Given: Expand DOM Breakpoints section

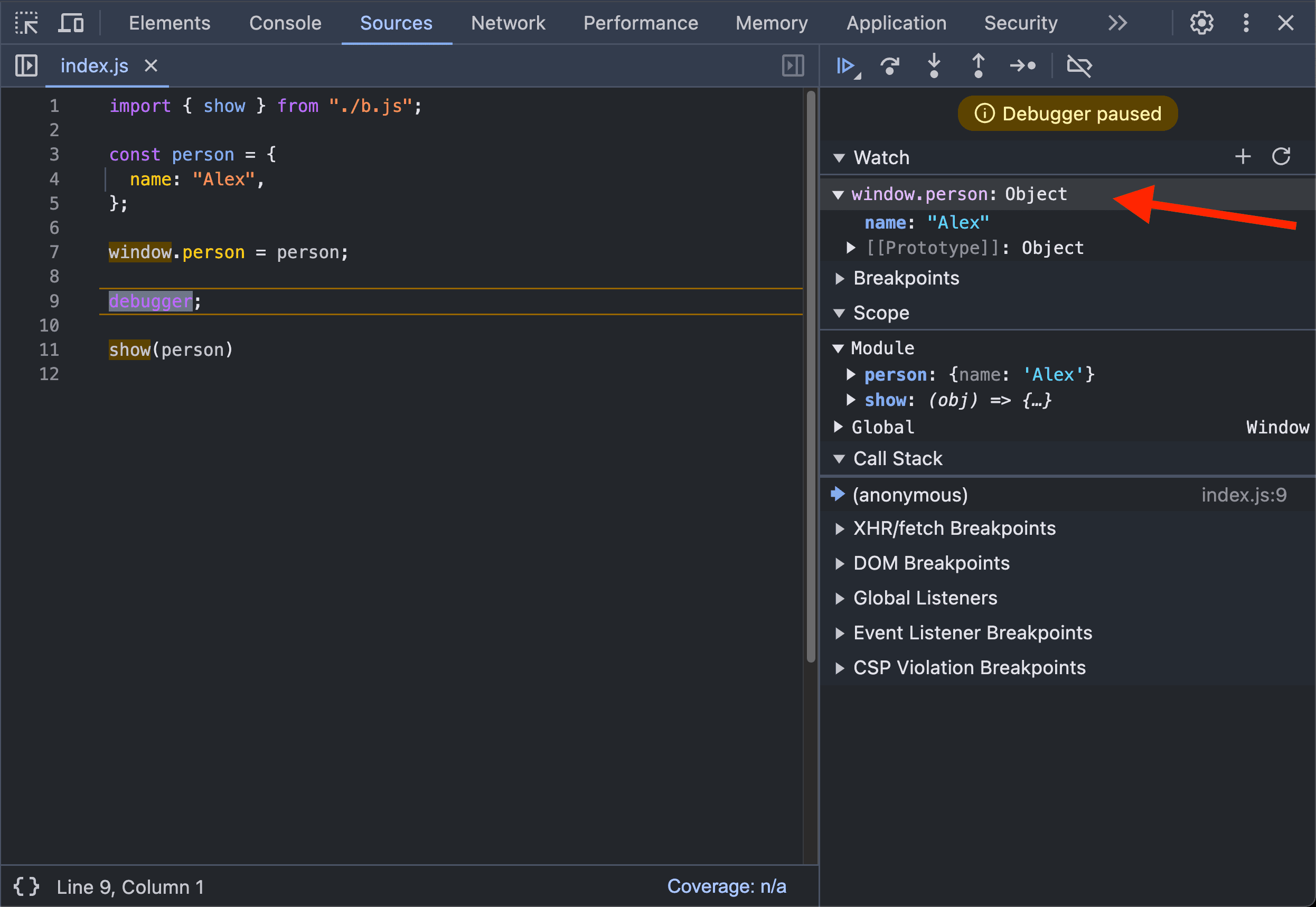Looking at the screenshot, I should coord(840,563).
